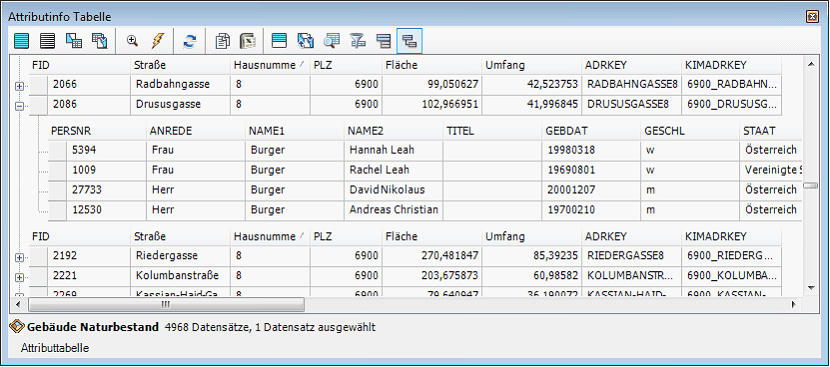Toggle the highlighted hierarchical relations icon

[410, 41]
